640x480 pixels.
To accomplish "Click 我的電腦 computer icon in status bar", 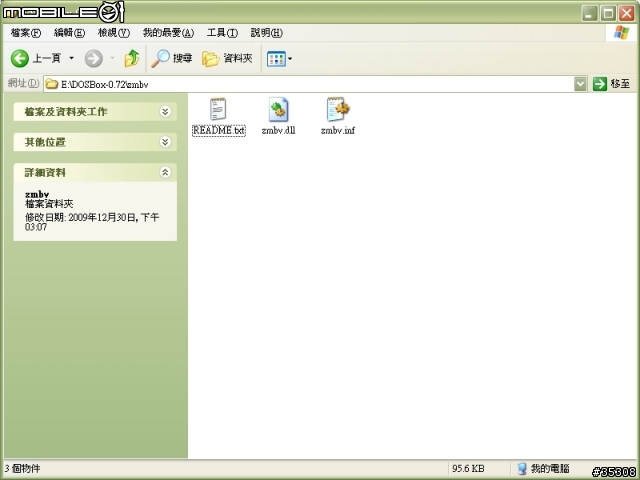I will coord(522,469).
